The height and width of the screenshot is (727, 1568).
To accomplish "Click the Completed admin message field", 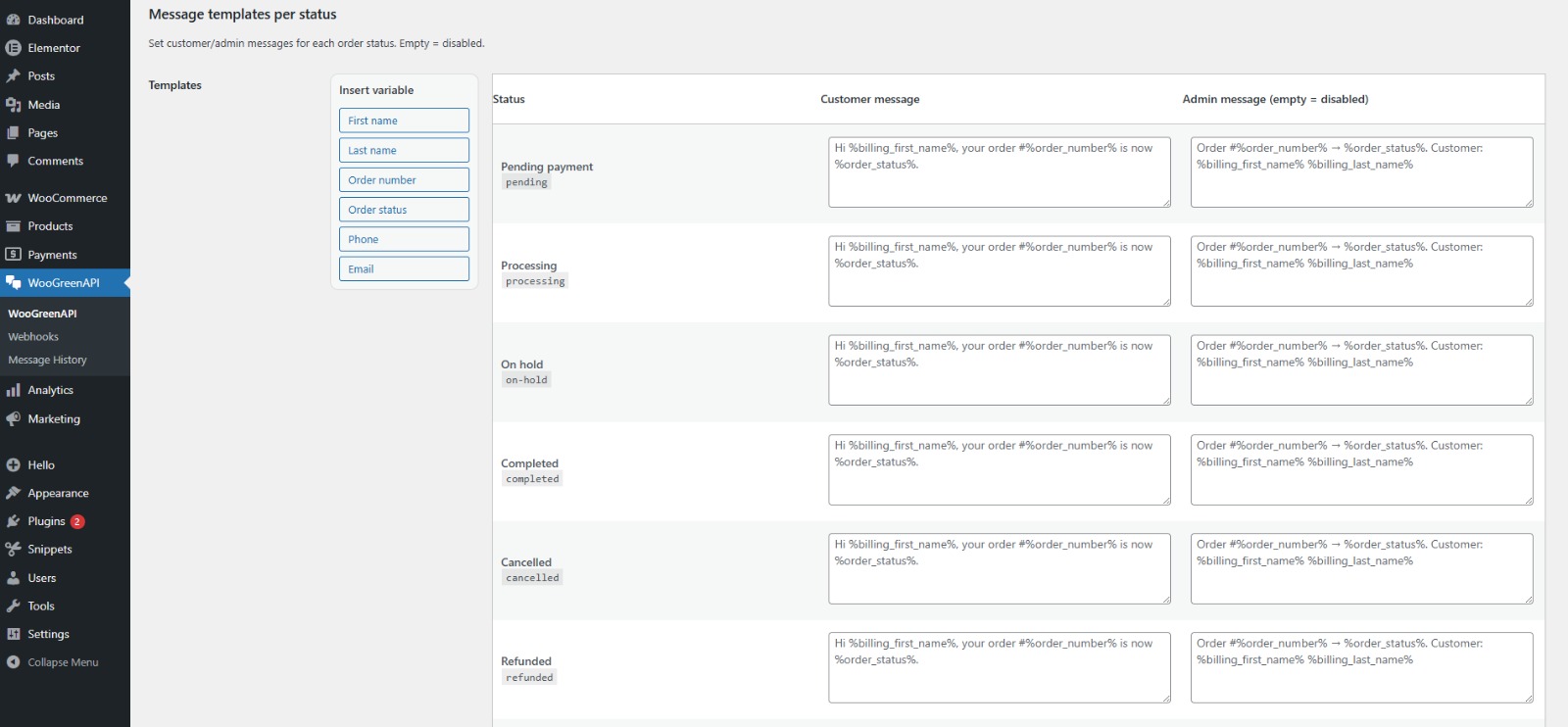I will pyautogui.click(x=1360, y=470).
